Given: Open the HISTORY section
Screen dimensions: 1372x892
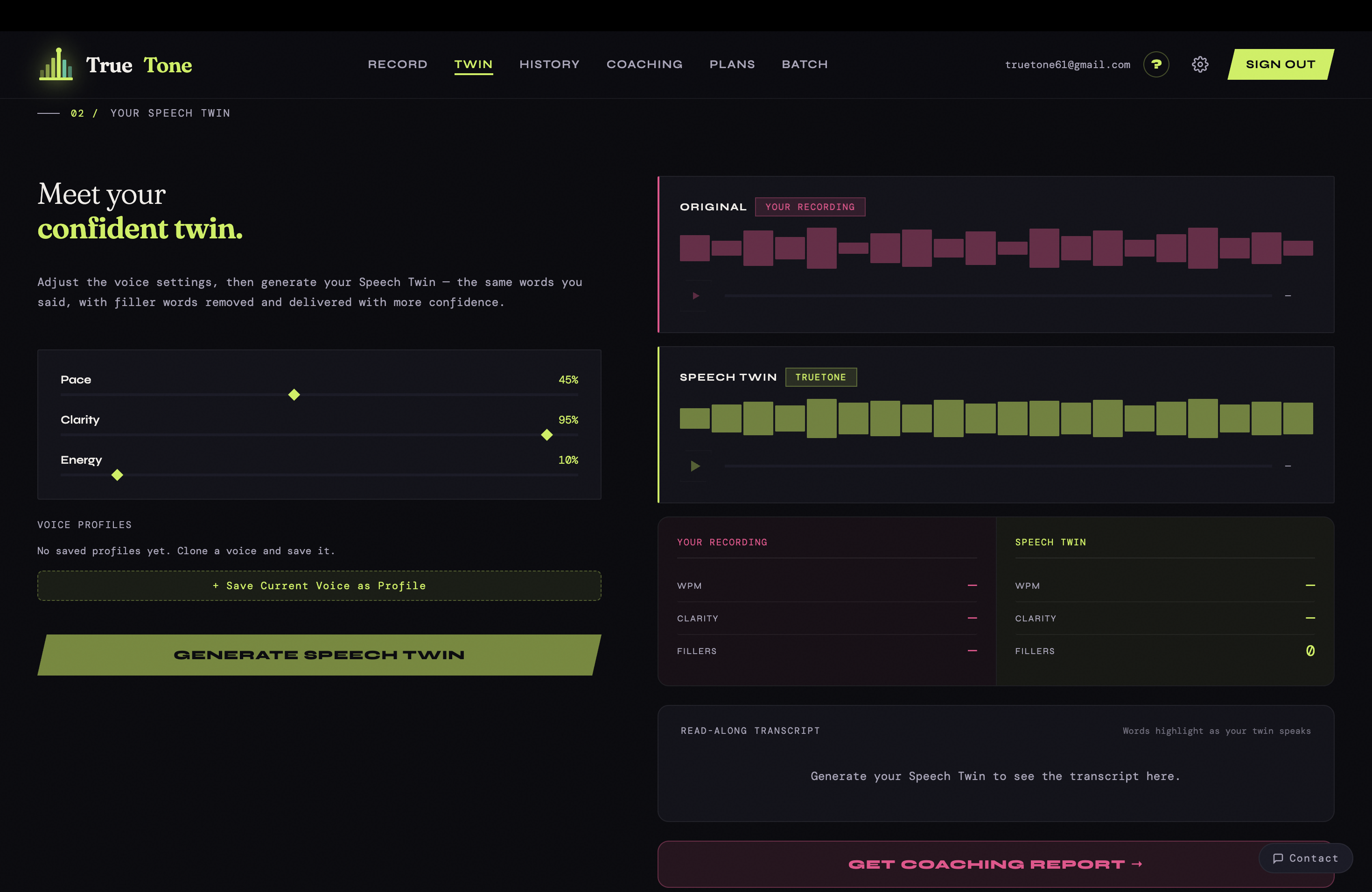Looking at the screenshot, I should click(x=549, y=64).
